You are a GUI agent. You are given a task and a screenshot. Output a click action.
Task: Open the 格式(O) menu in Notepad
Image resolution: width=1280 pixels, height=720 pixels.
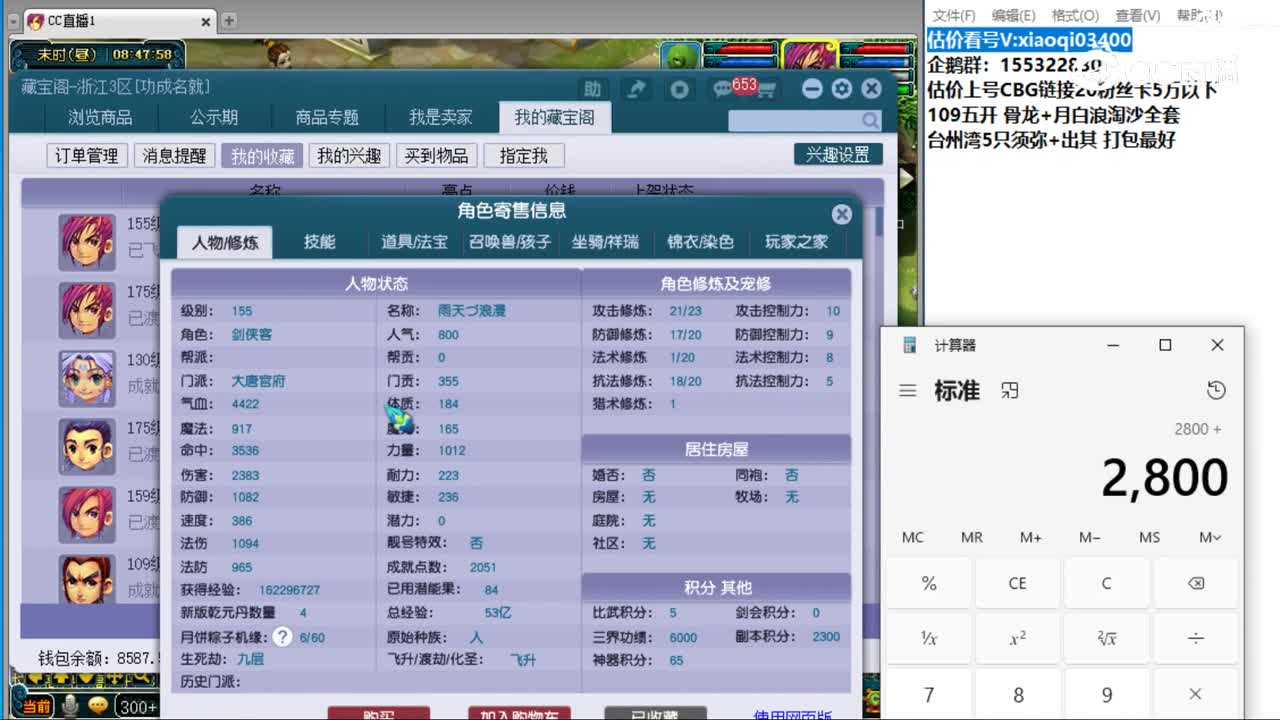[x=1073, y=15]
